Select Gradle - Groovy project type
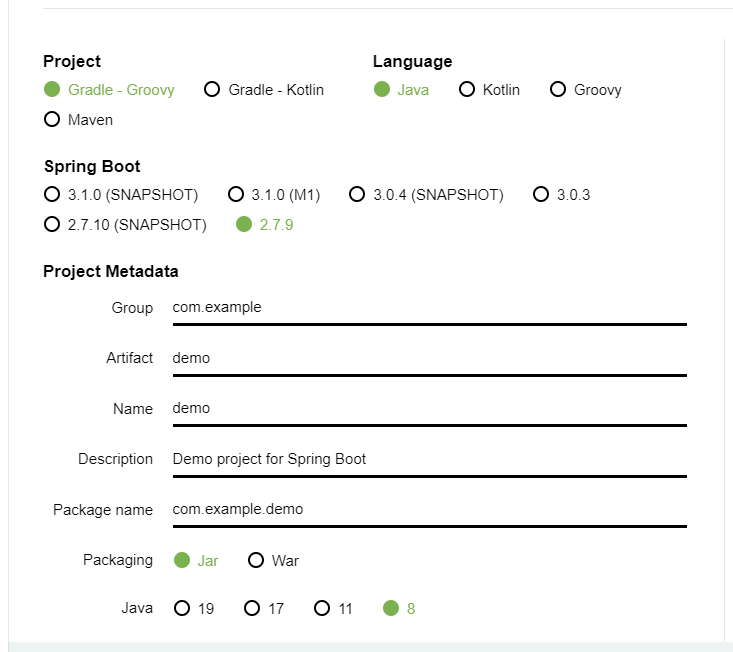733x652 pixels. pyautogui.click(x=109, y=89)
